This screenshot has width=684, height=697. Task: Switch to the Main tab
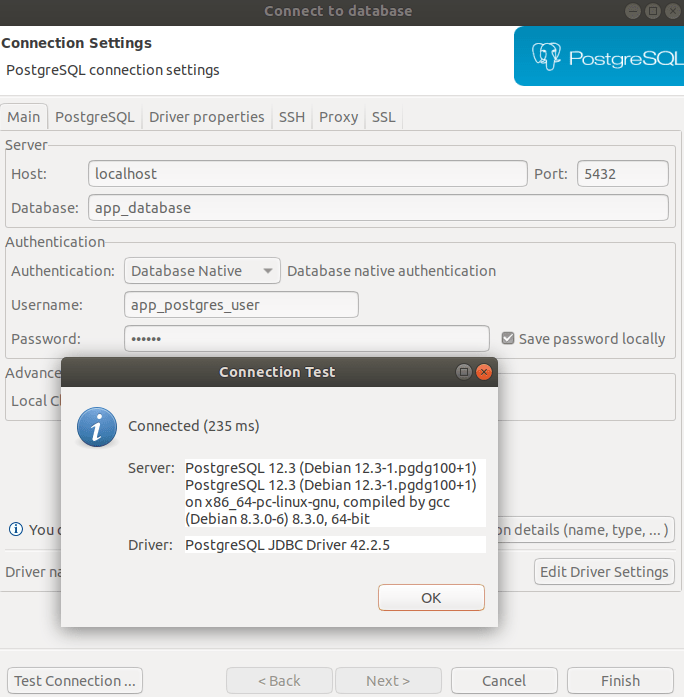tap(24, 116)
